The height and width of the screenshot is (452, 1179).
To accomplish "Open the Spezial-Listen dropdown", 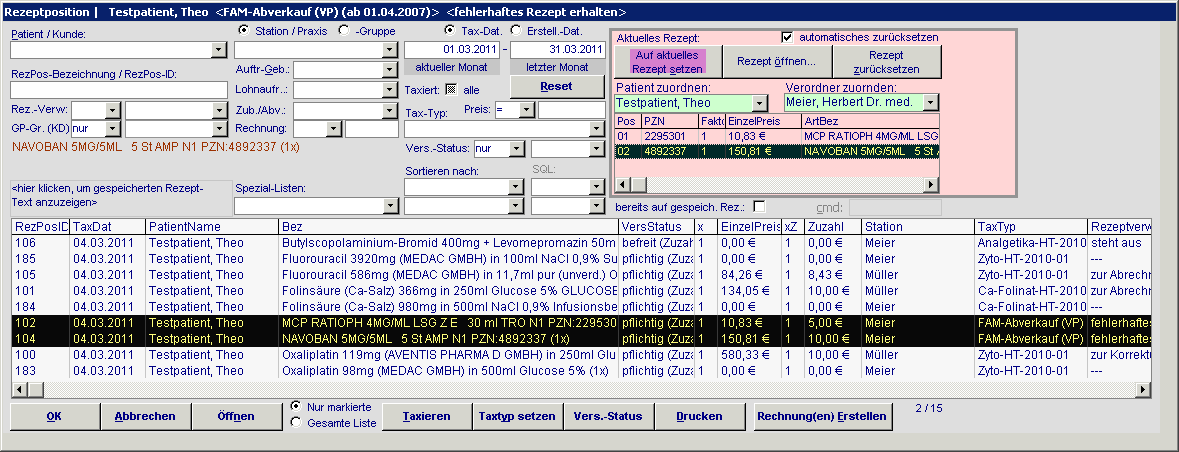I will pos(390,206).
